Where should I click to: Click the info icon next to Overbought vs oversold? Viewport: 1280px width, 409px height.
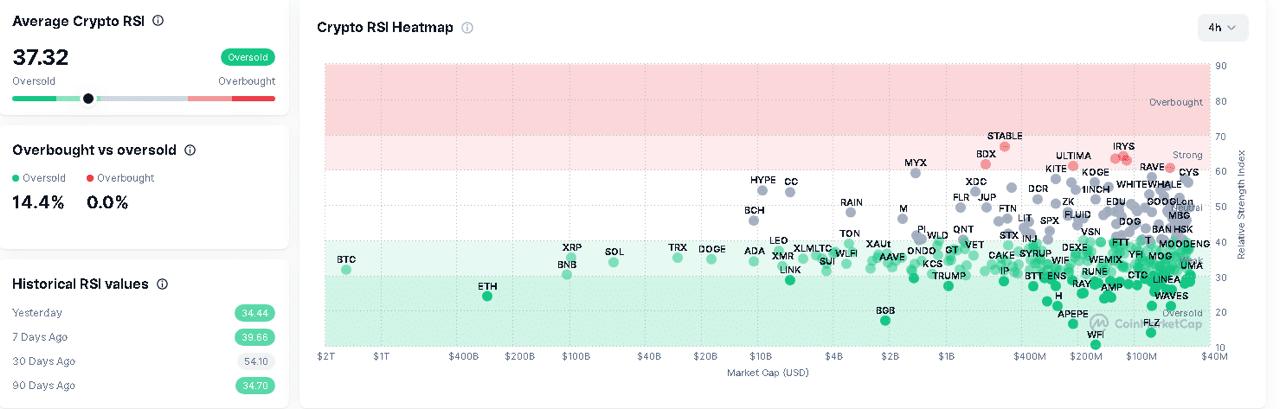click(x=190, y=150)
